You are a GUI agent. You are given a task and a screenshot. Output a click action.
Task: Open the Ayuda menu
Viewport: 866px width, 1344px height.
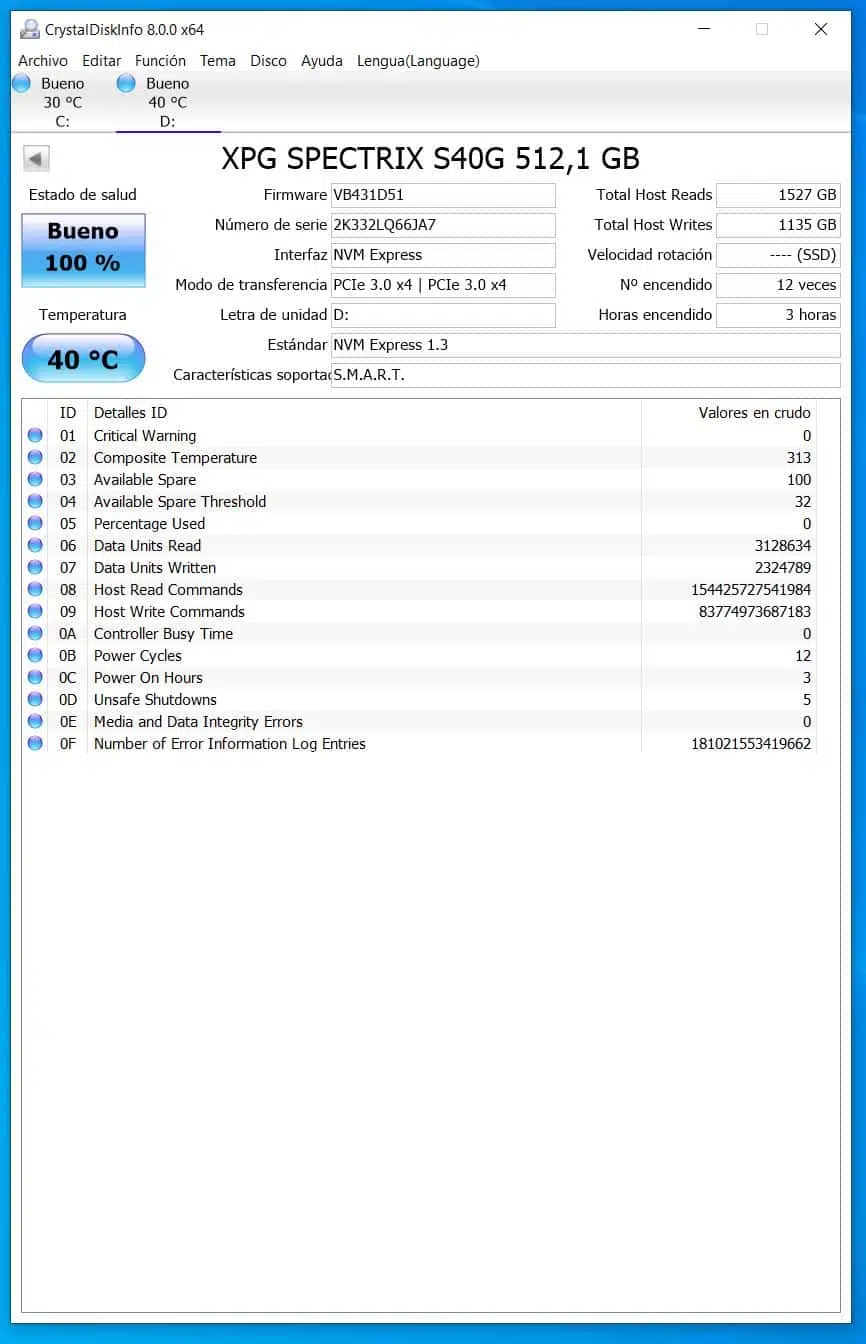(x=322, y=61)
